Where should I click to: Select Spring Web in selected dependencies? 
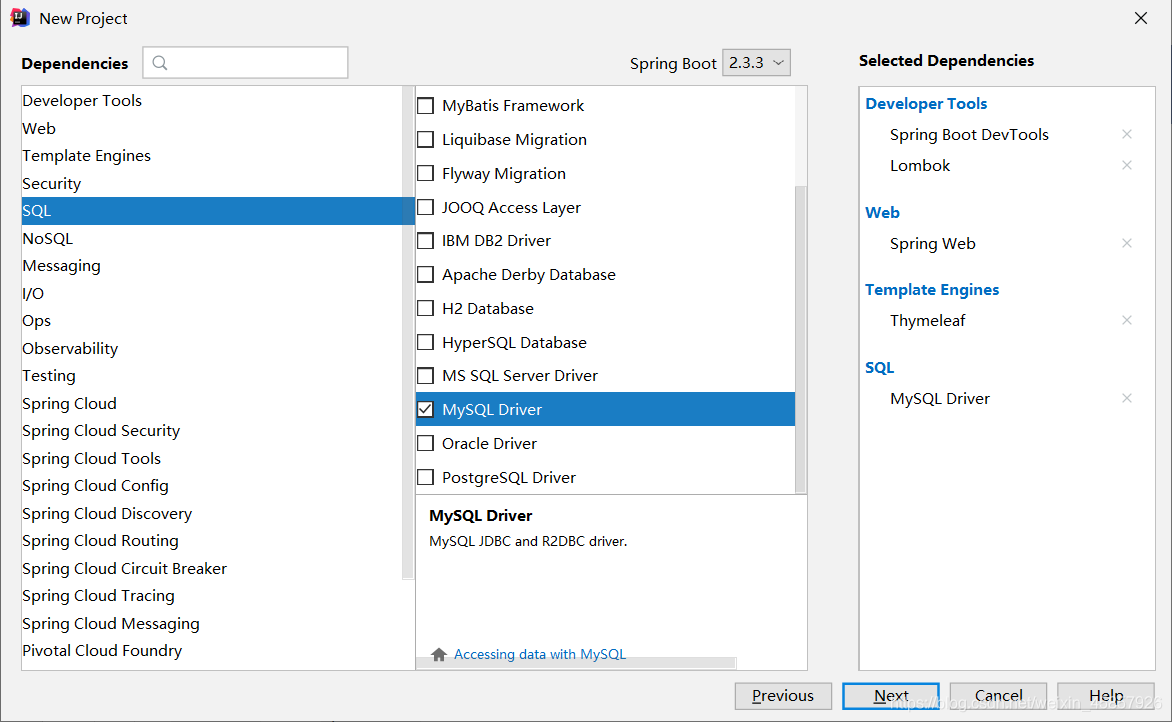tap(933, 244)
